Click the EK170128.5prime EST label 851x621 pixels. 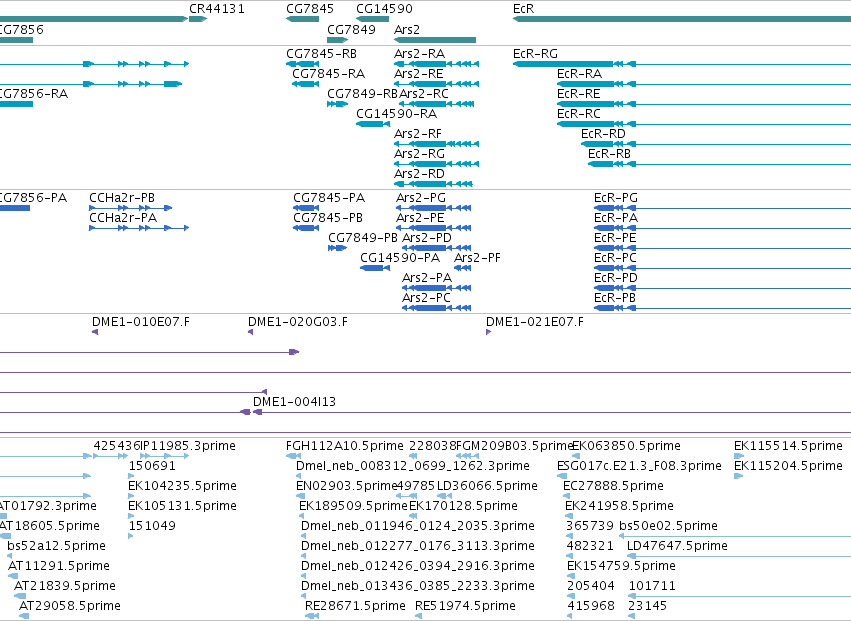463,506
